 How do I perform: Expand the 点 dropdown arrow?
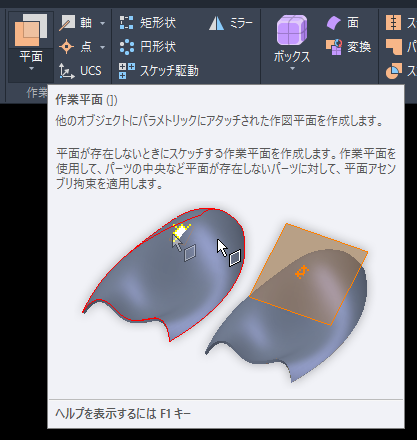pos(103,47)
